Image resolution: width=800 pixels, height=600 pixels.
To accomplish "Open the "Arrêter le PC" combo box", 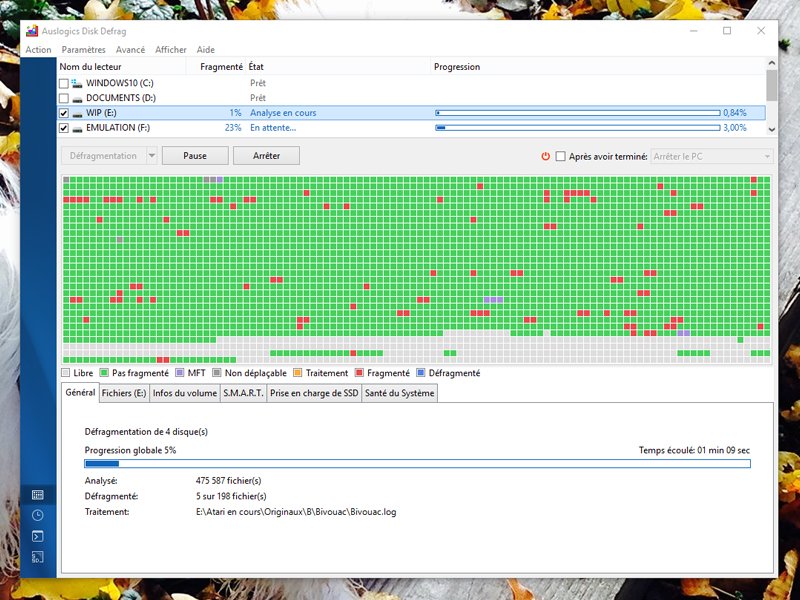I will [x=712, y=156].
